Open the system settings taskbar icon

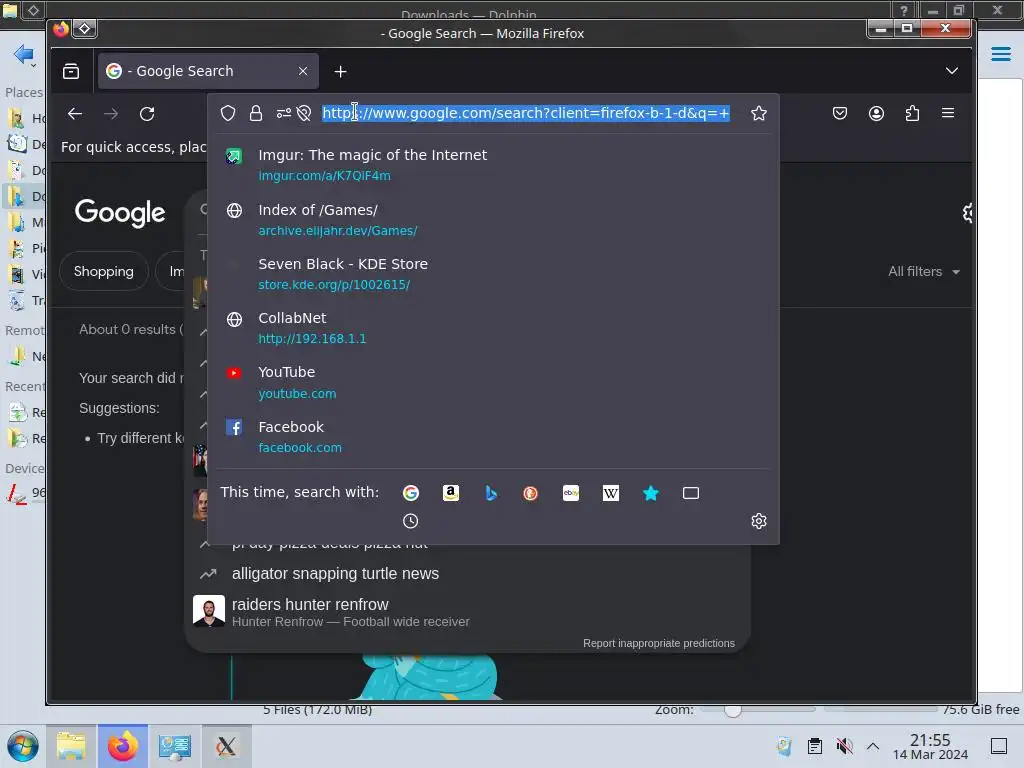click(x=175, y=746)
